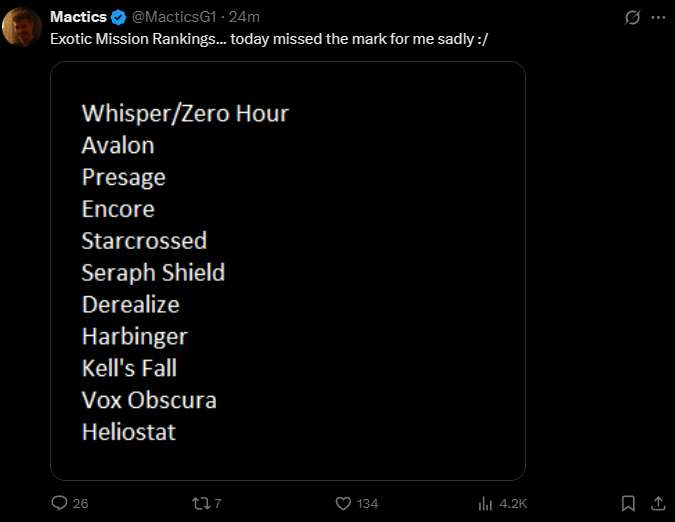Open the tweet via 24m timestamp

(x=245, y=17)
